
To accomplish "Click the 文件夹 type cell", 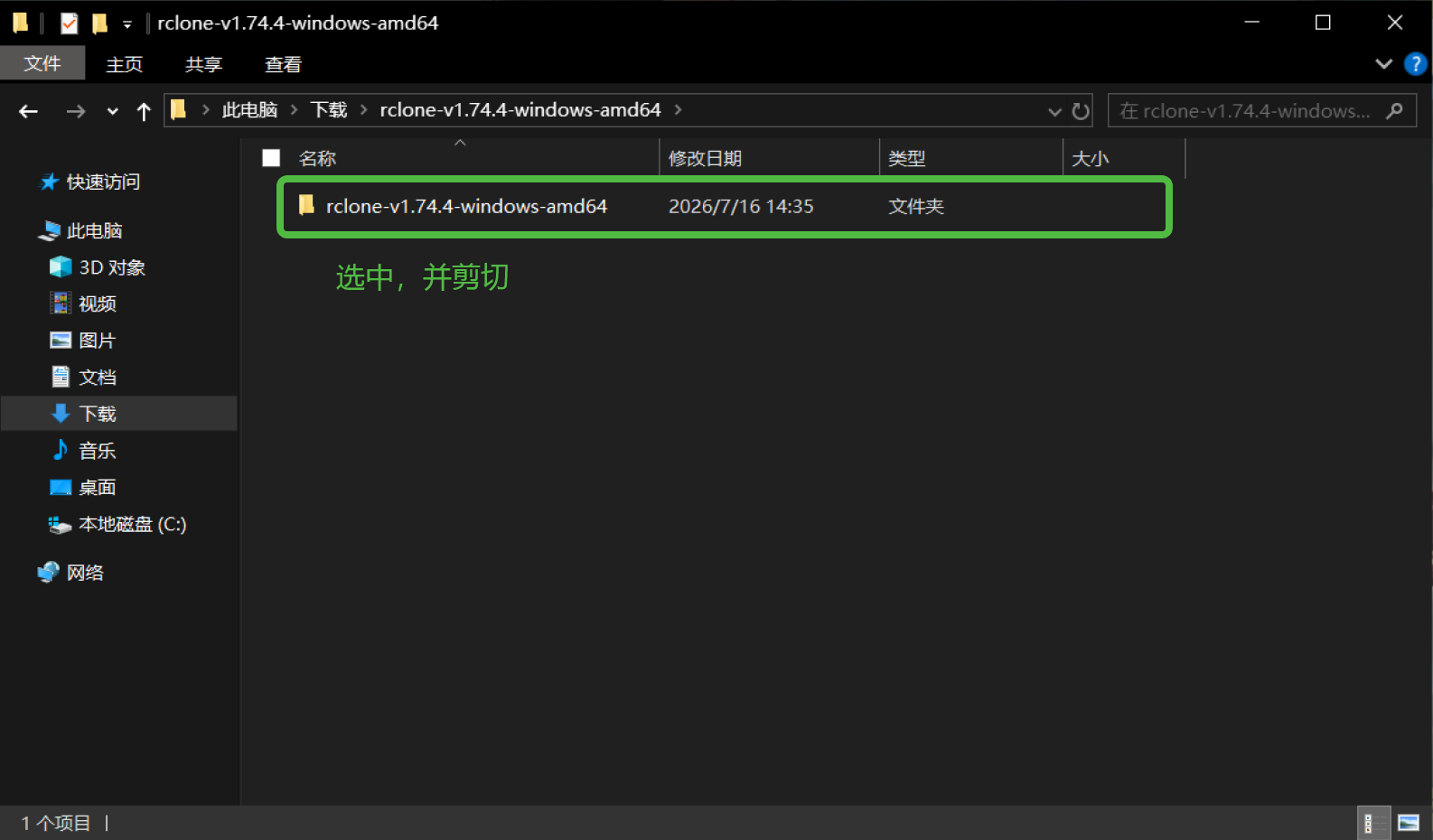I will [x=915, y=207].
